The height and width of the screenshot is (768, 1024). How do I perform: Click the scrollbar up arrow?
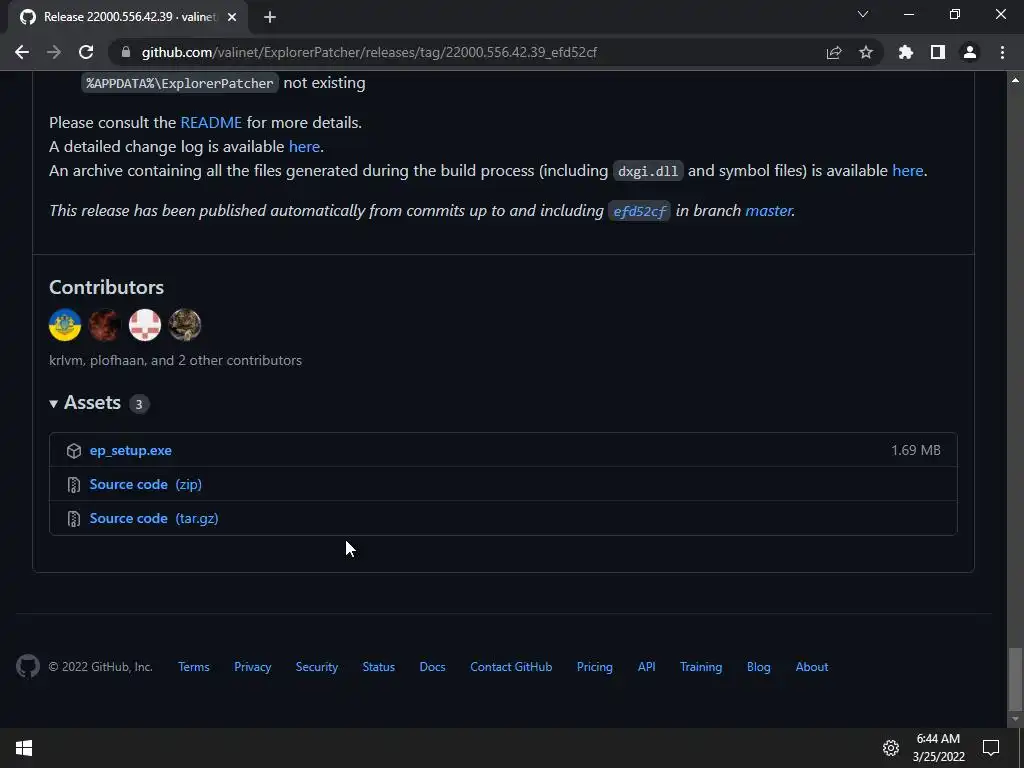tap(1015, 80)
